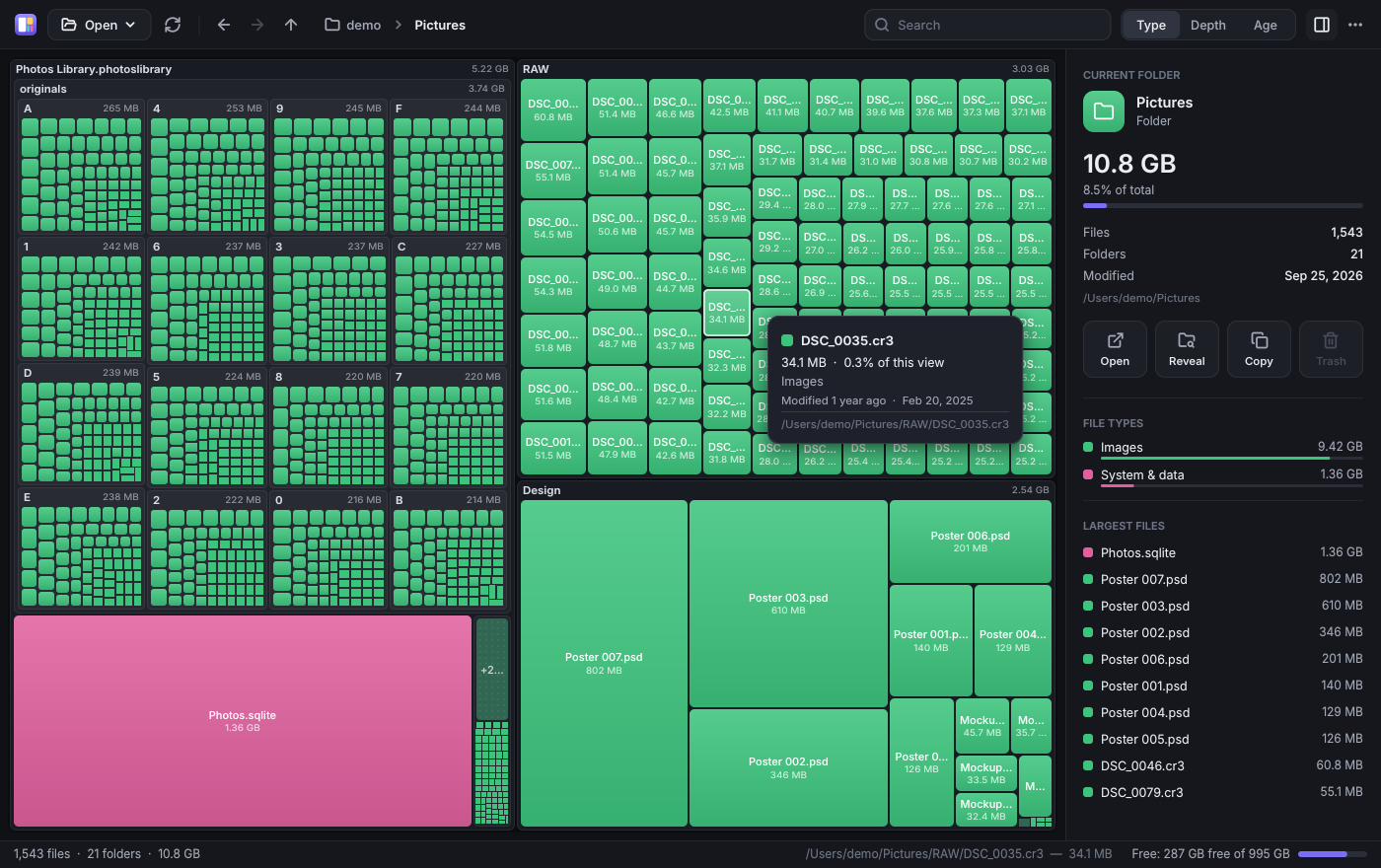The image size is (1381, 868).
Task: Expand the +2 more items block
Action: [492, 670]
